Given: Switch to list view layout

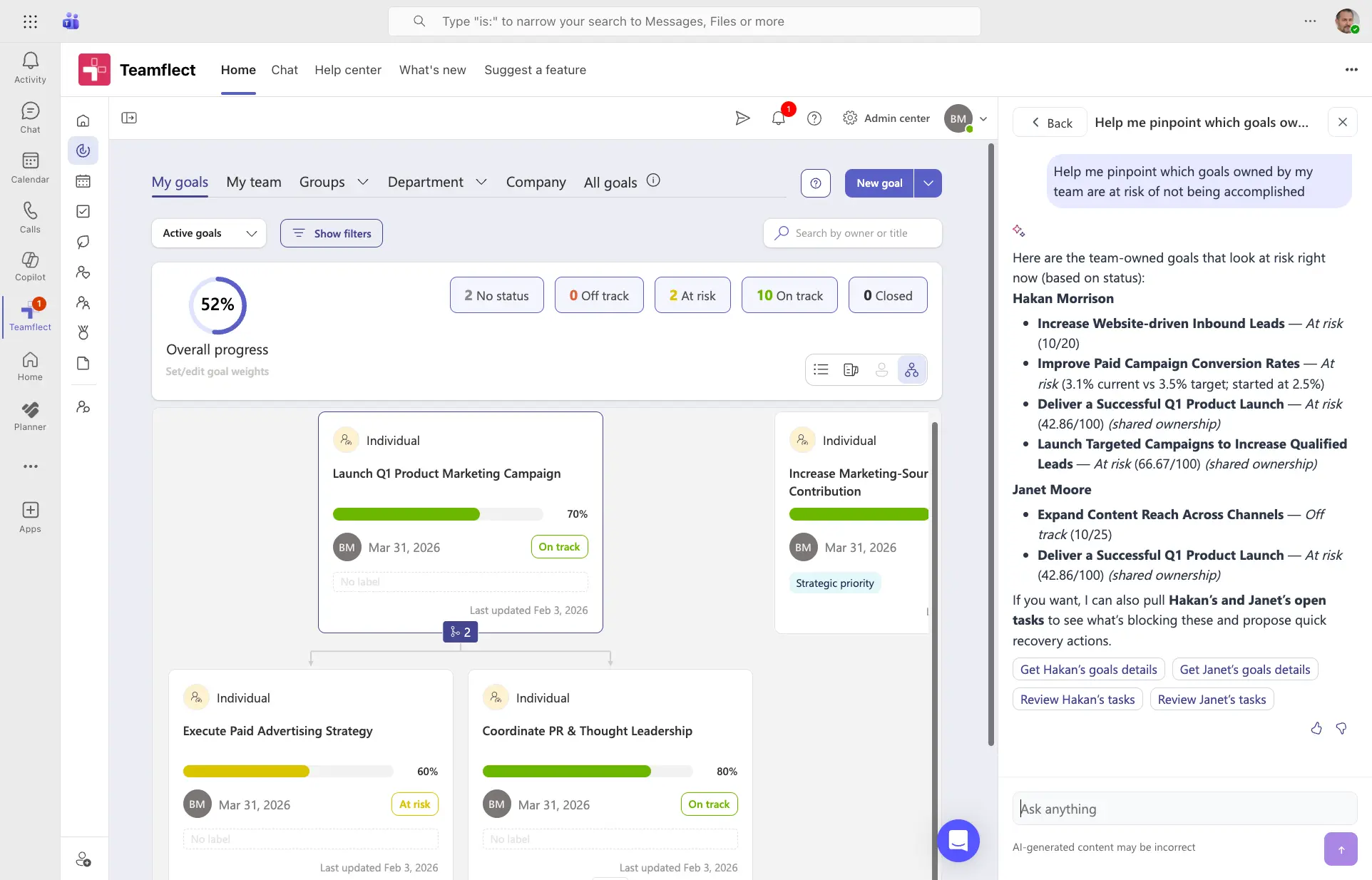Looking at the screenshot, I should click(821, 369).
